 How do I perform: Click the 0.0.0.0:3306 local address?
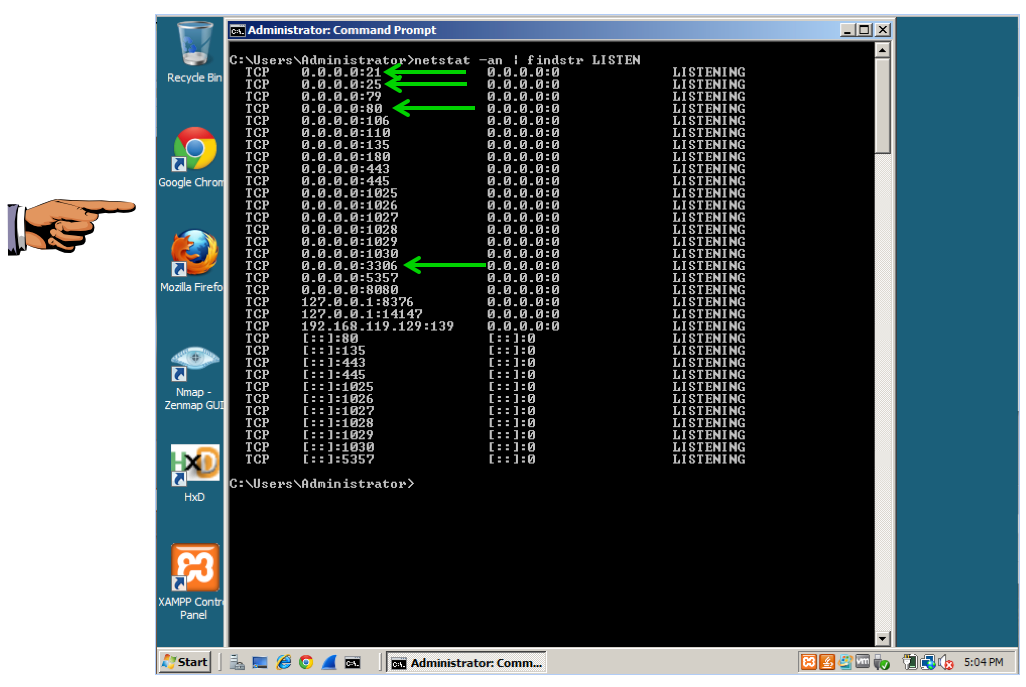coord(349,266)
